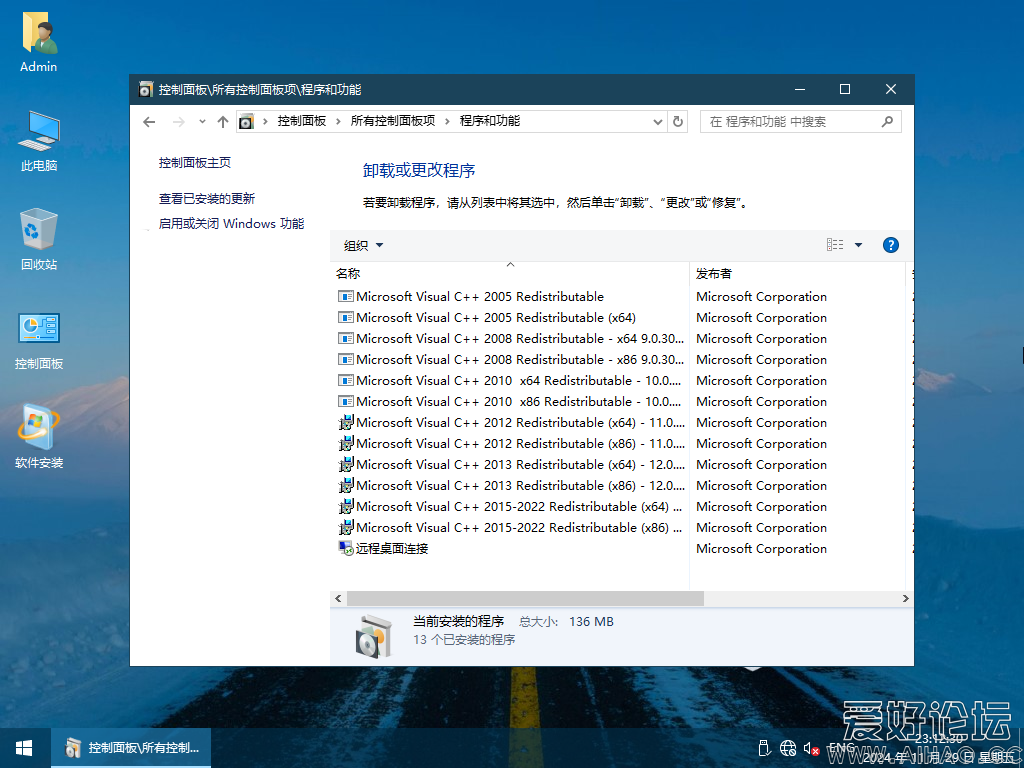Screen dimensions: 1024x768
Task: Click the 13 个已安装的程序 status text
Action: pyautogui.click(x=464, y=640)
